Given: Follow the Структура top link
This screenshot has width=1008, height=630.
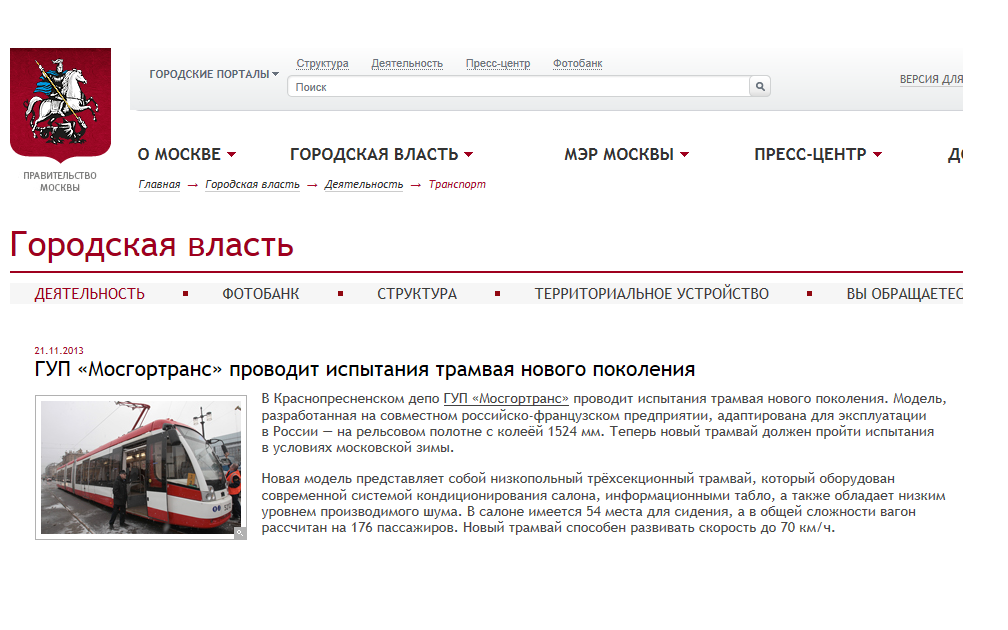Looking at the screenshot, I should pos(322,64).
